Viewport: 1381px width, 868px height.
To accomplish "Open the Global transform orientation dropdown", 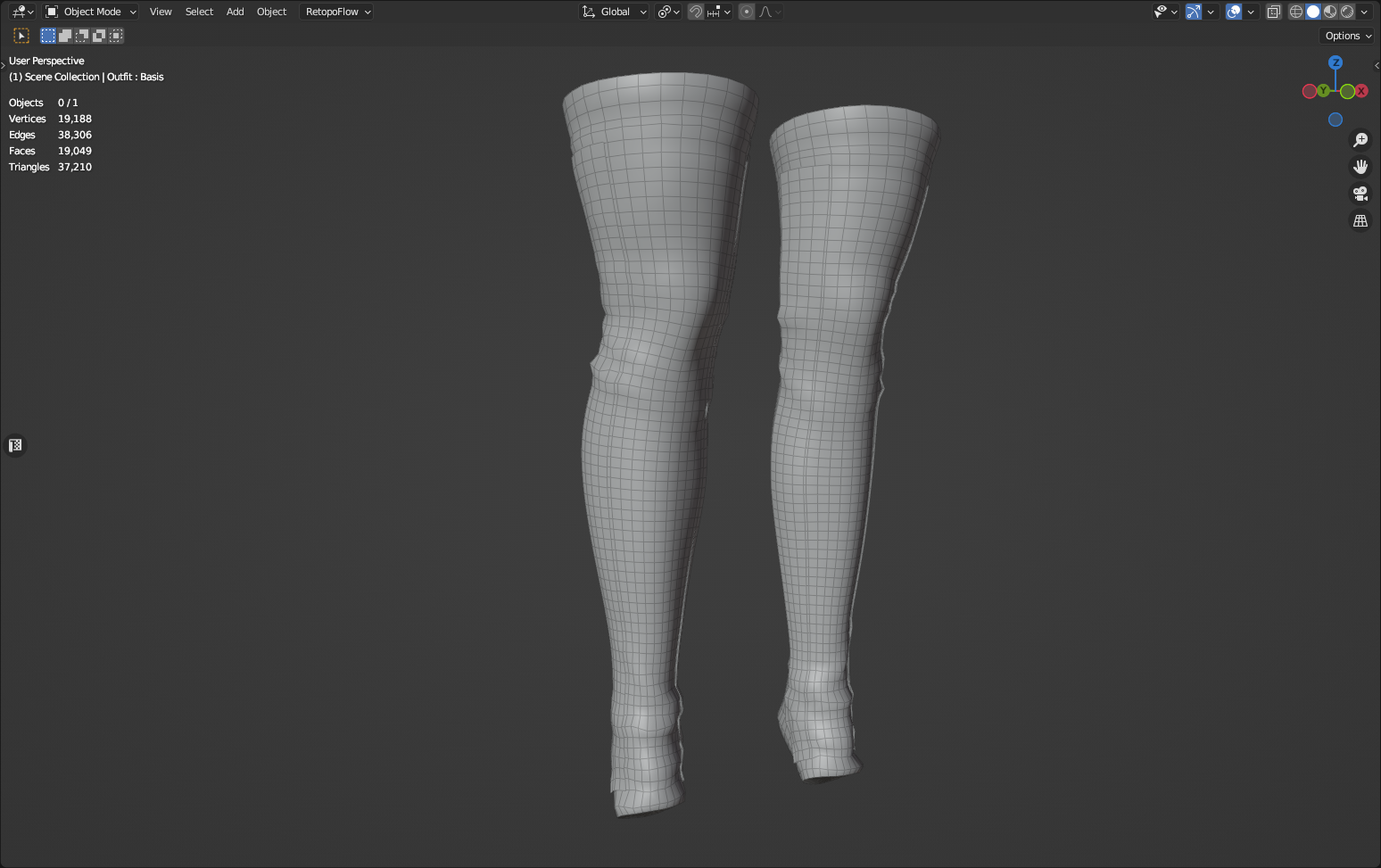I will pos(615,12).
